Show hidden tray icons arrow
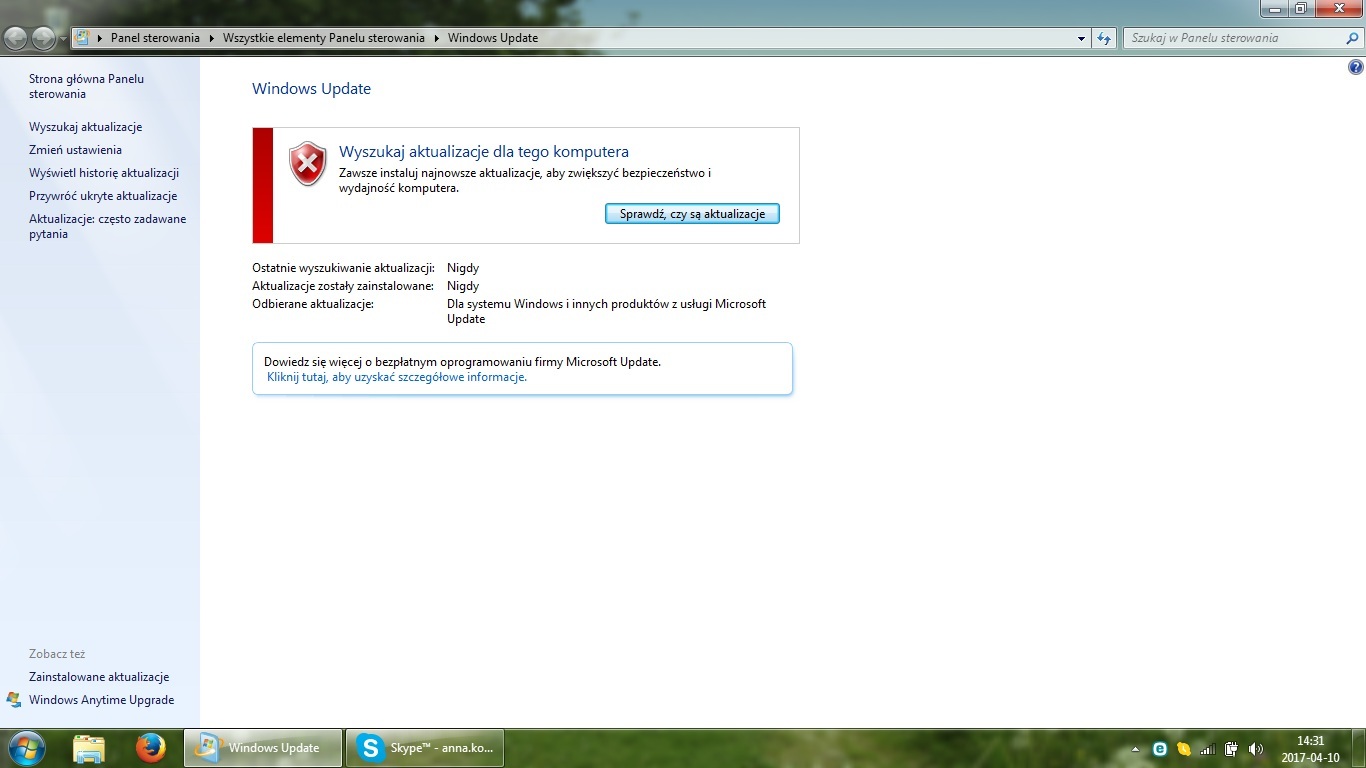 pyautogui.click(x=1135, y=749)
